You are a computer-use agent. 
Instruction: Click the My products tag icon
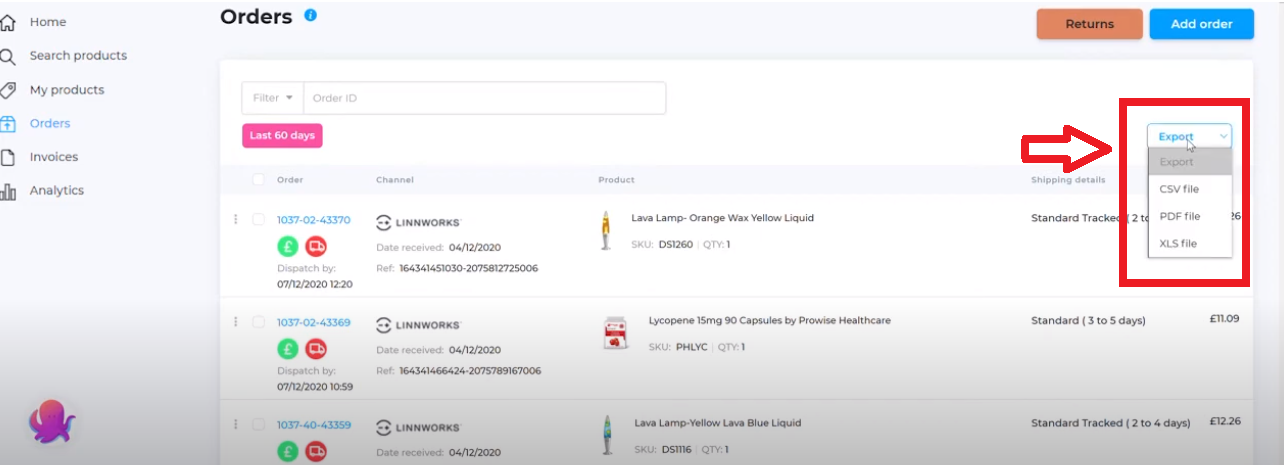coord(8,90)
